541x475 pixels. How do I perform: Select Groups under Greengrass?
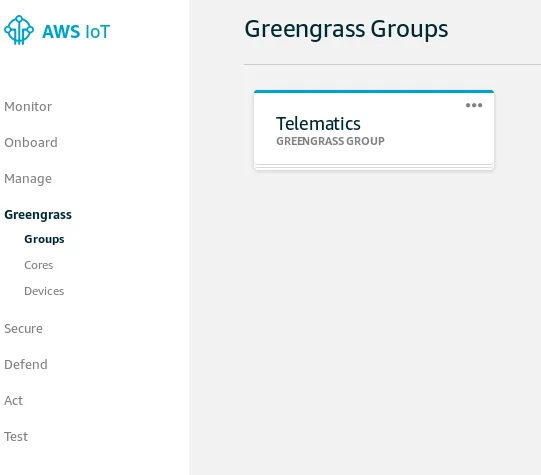pos(44,239)
